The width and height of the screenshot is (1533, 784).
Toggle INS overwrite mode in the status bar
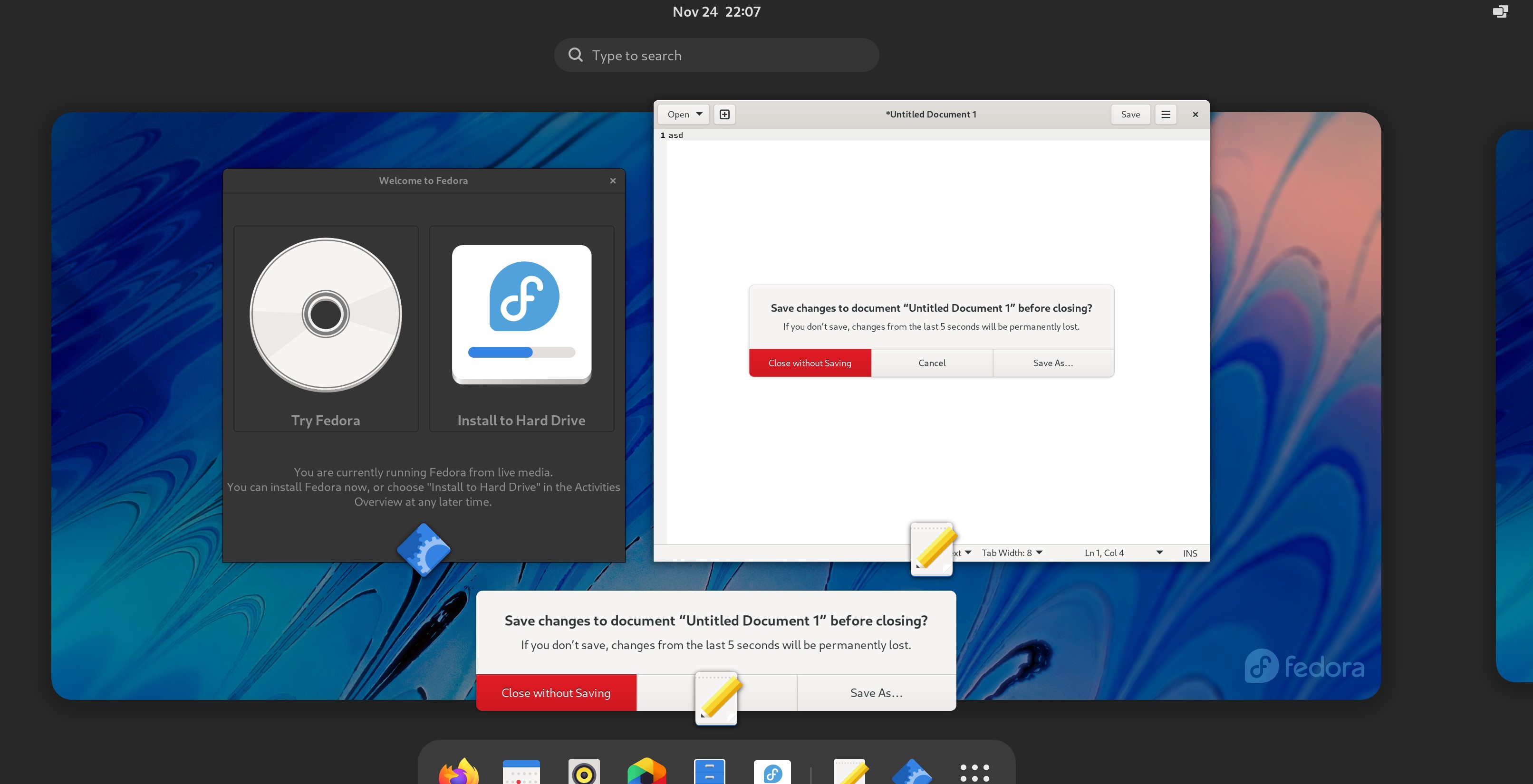[x=1189, y=553]
